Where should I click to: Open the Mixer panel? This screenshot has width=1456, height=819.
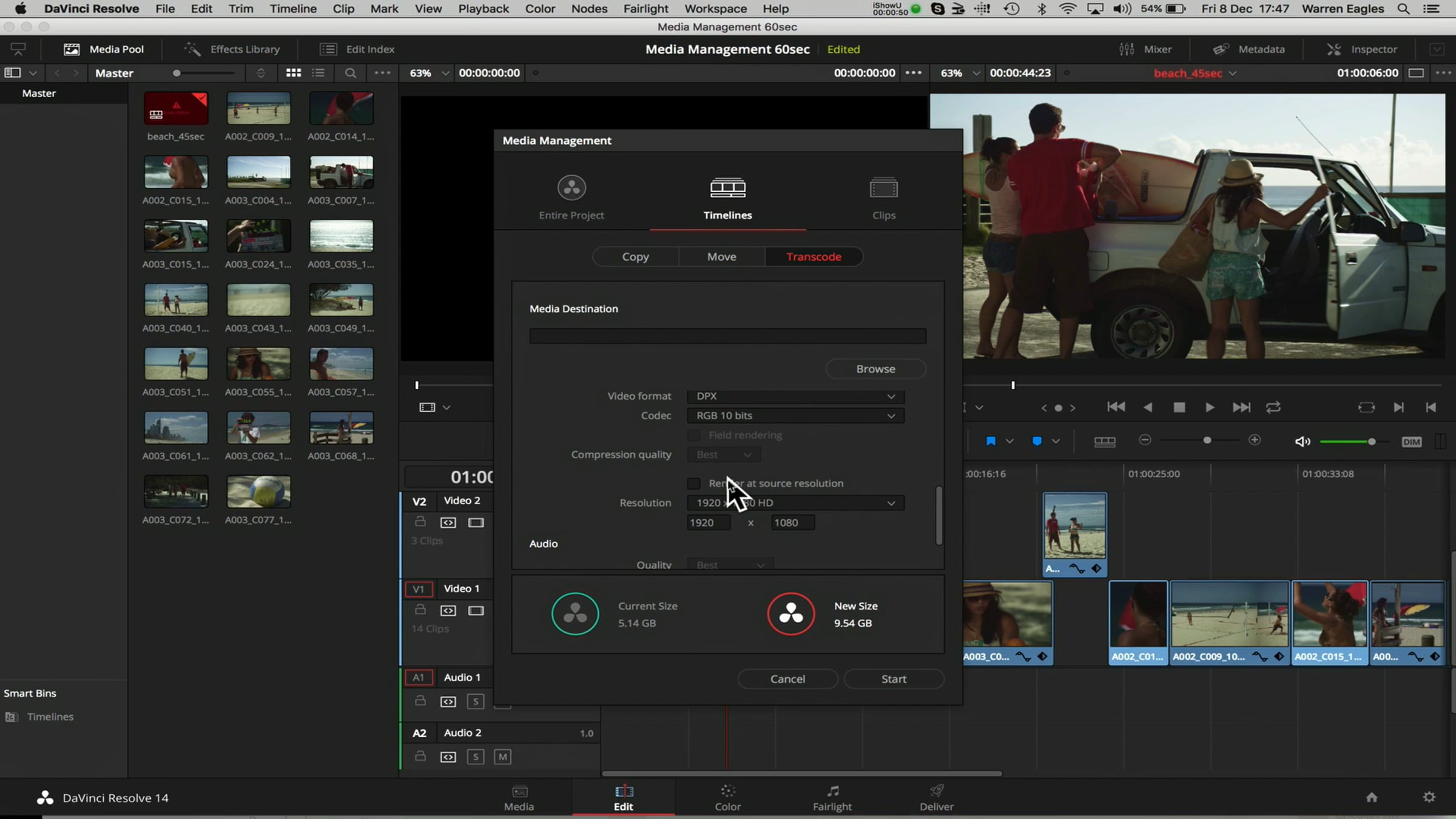tap(1145, 49)
